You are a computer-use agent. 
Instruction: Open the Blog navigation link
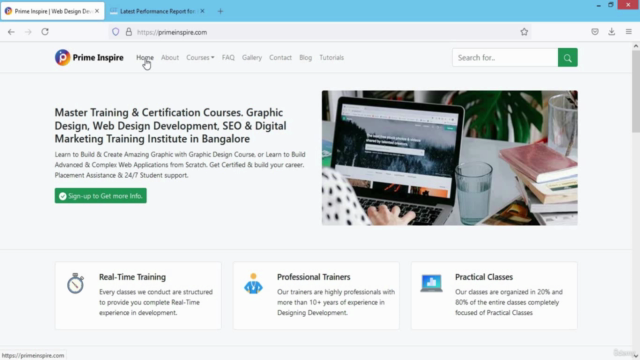(305, 58)
